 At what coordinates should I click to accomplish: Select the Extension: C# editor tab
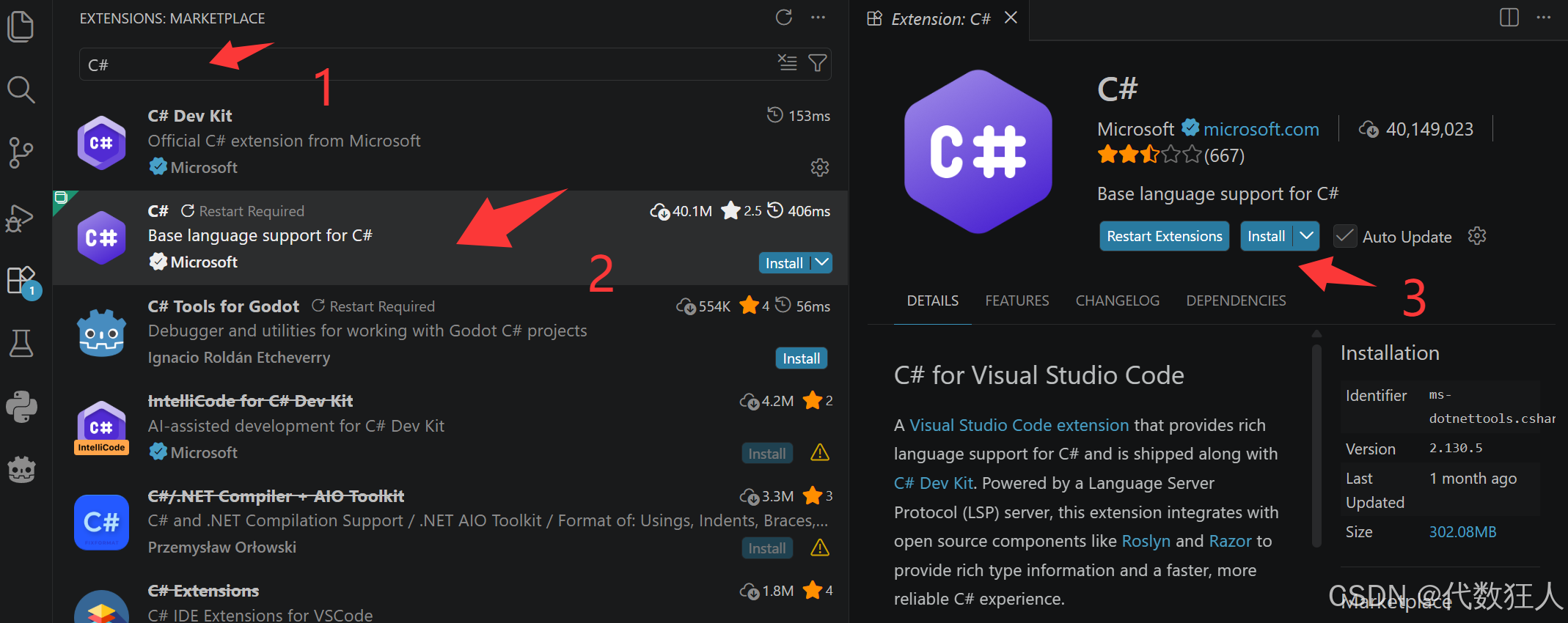coord(940,19)
